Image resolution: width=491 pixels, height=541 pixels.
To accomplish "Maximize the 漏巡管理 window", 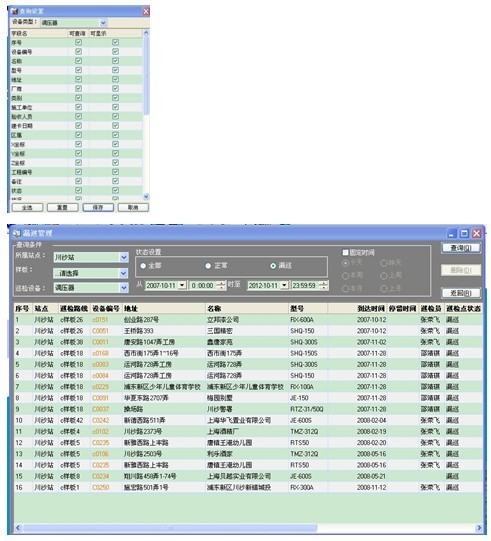I will [464, 234].
